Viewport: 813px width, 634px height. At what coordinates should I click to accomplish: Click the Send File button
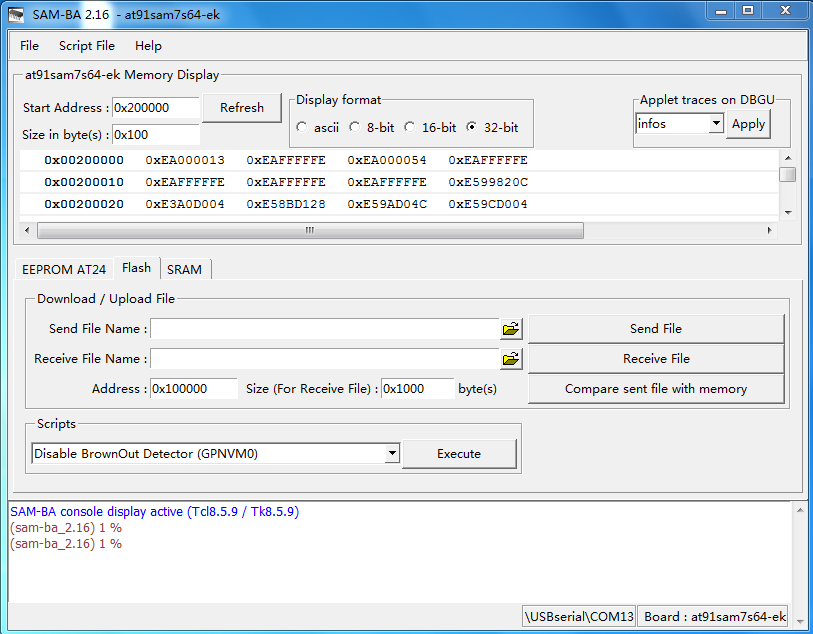(656, 329)
